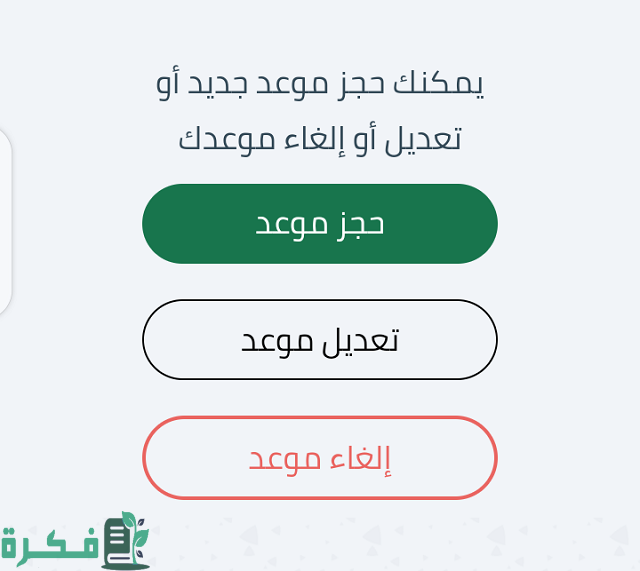
Task: Click the word تعديل in the black-outlined button
Action: [360, 340]
